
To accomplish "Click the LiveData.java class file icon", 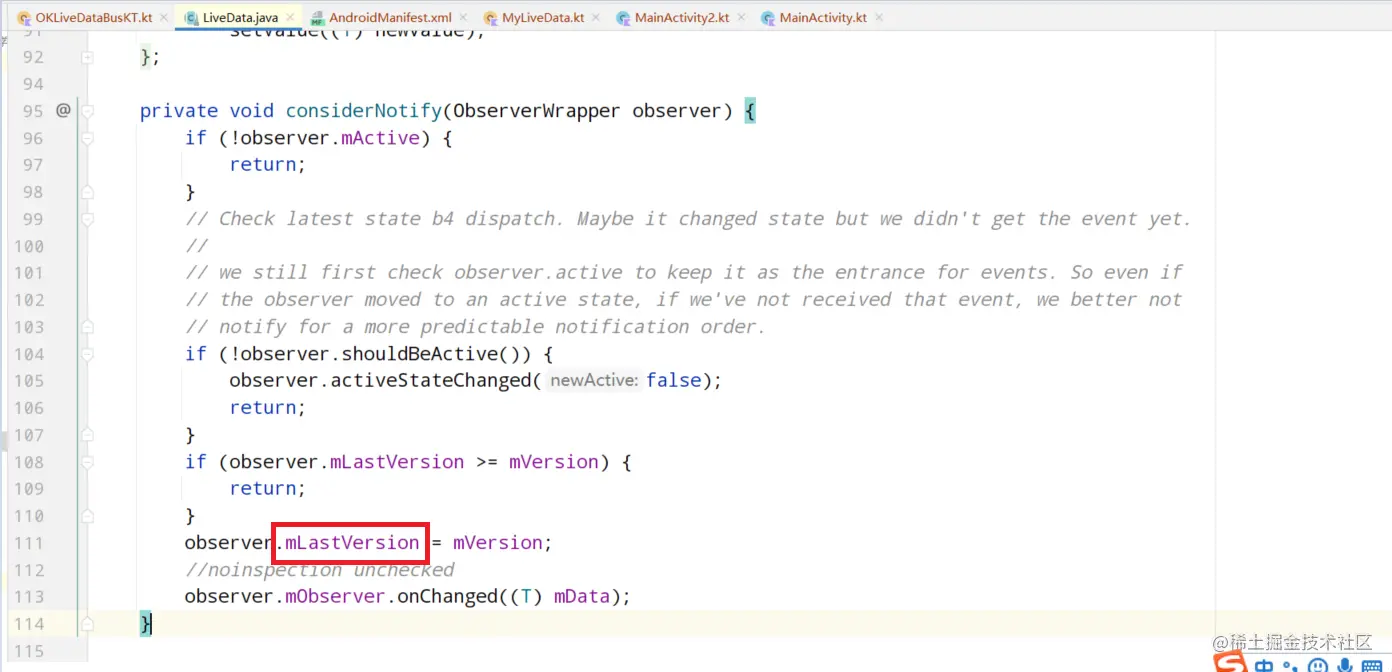I will pyautogui.click(x=192, y=18).
